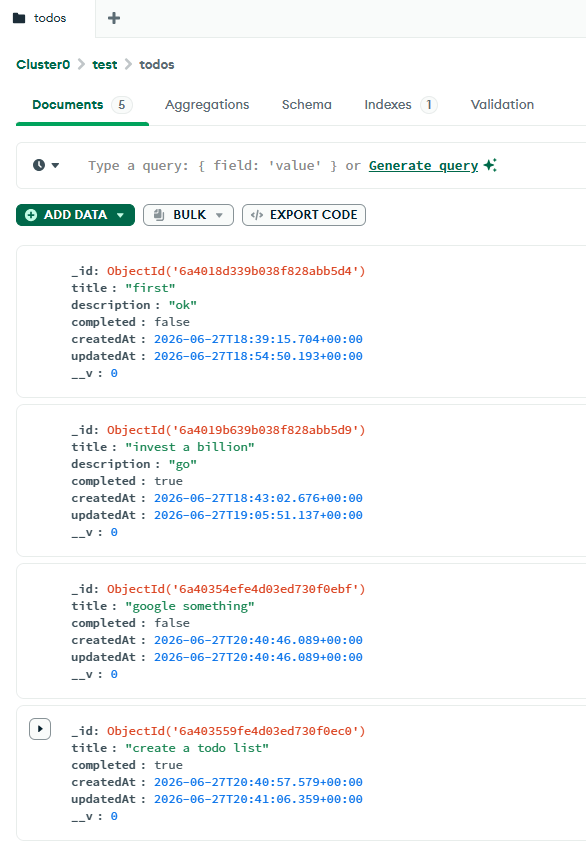Click __v value 0 in 'first' document
Viewport: 586px width, 847px height.
[114, 373]
